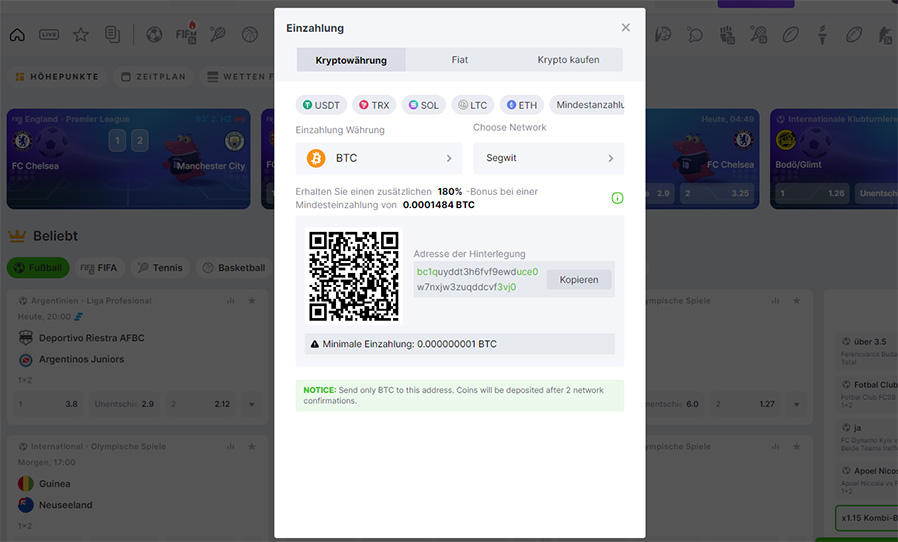Switch to Fiat tab
The height and width of the screenshot is (542, 898).
459,60
